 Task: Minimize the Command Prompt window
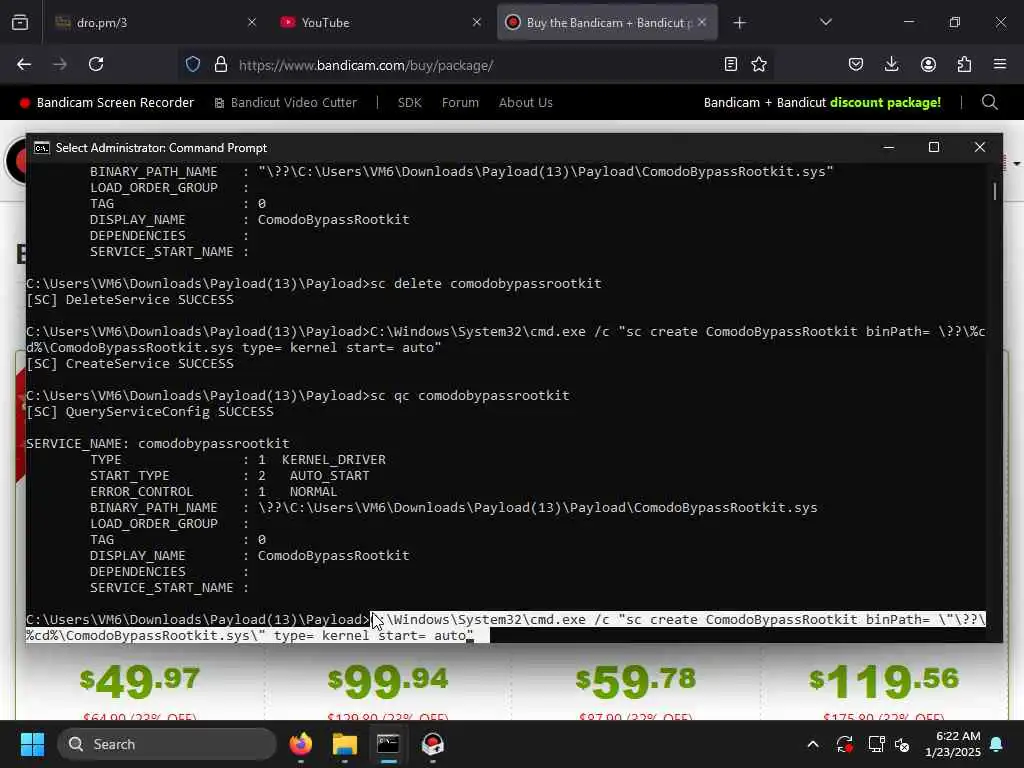(x=889, y=148)
